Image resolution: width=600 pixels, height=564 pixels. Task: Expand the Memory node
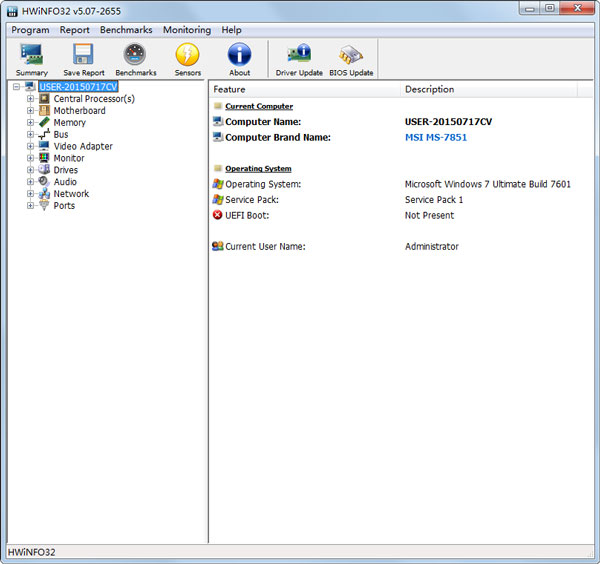coord(30,122)
